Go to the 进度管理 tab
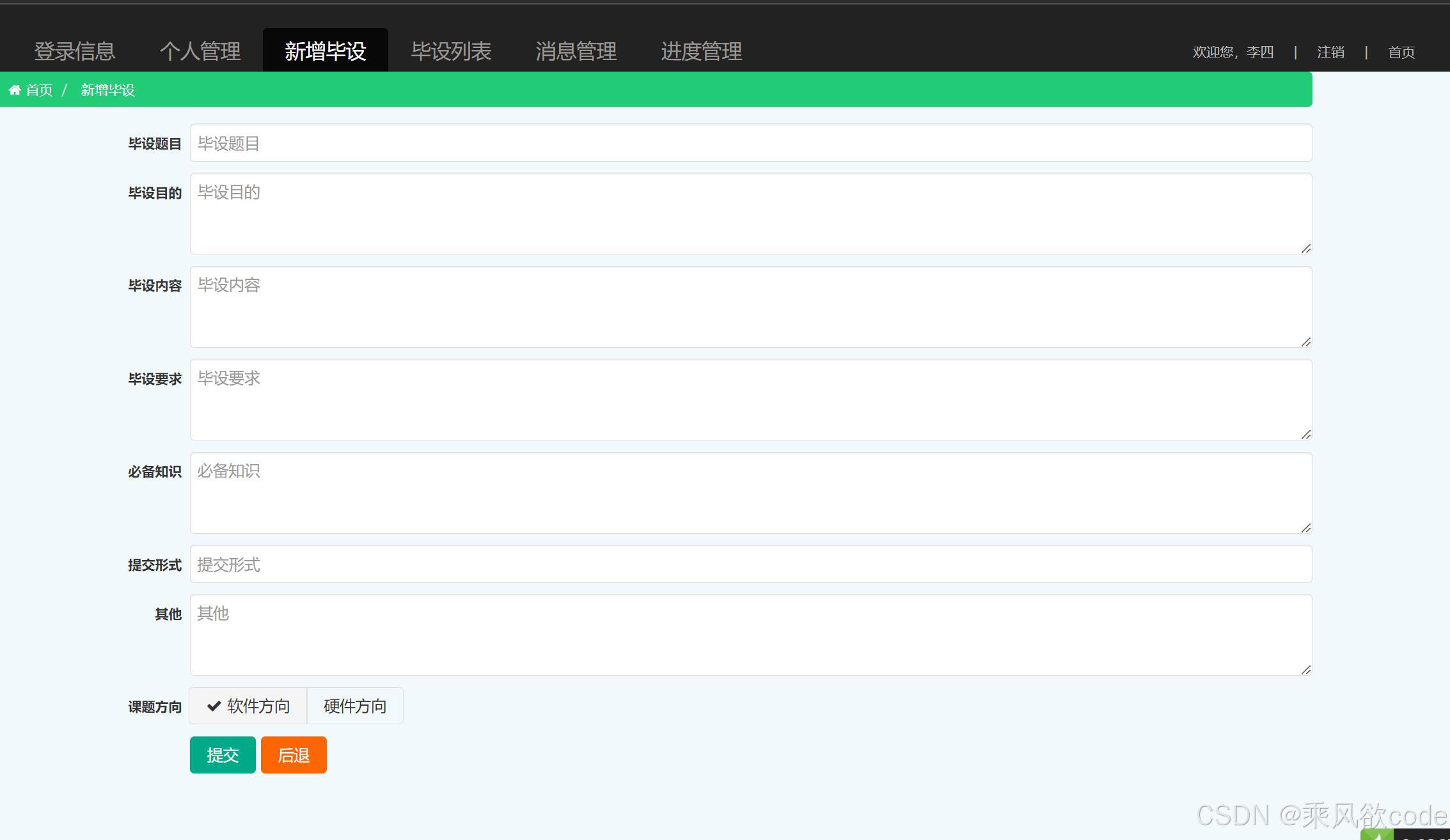This screenshot has height=840, width=1450. (x=701, y=51)
